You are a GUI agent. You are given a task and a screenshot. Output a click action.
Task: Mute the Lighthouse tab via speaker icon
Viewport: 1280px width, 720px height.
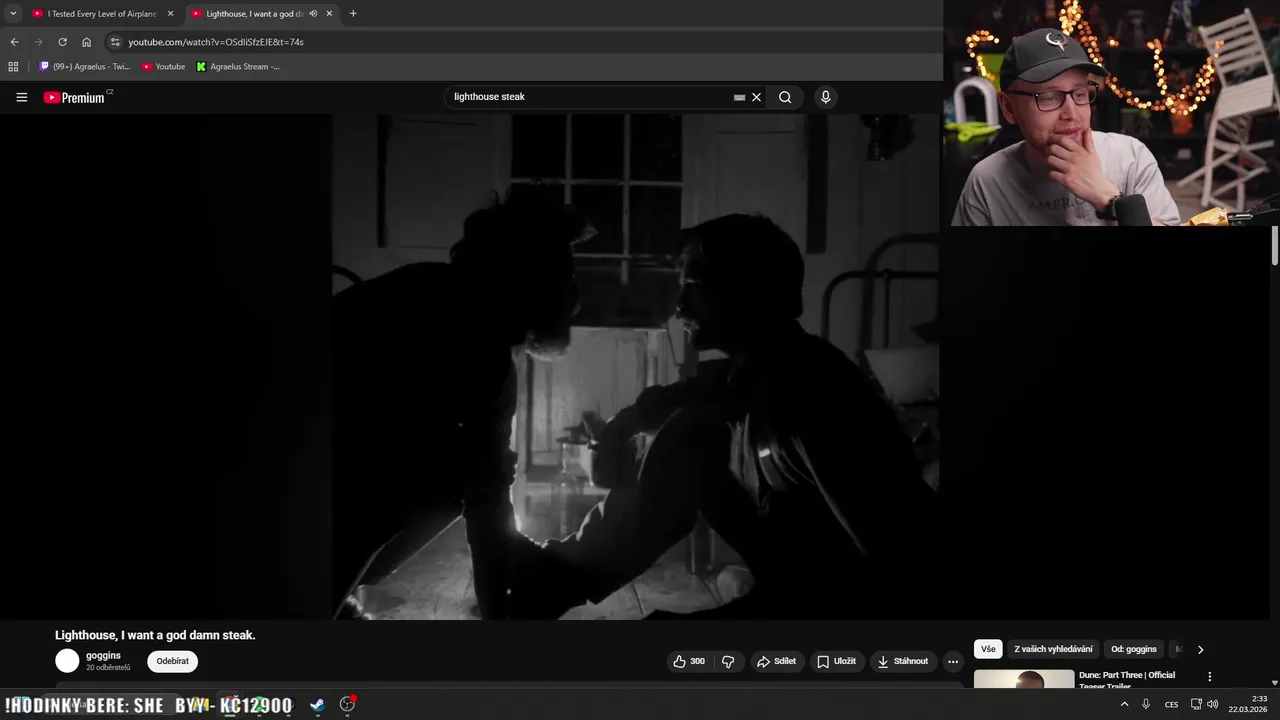click(x=313, y=14)
